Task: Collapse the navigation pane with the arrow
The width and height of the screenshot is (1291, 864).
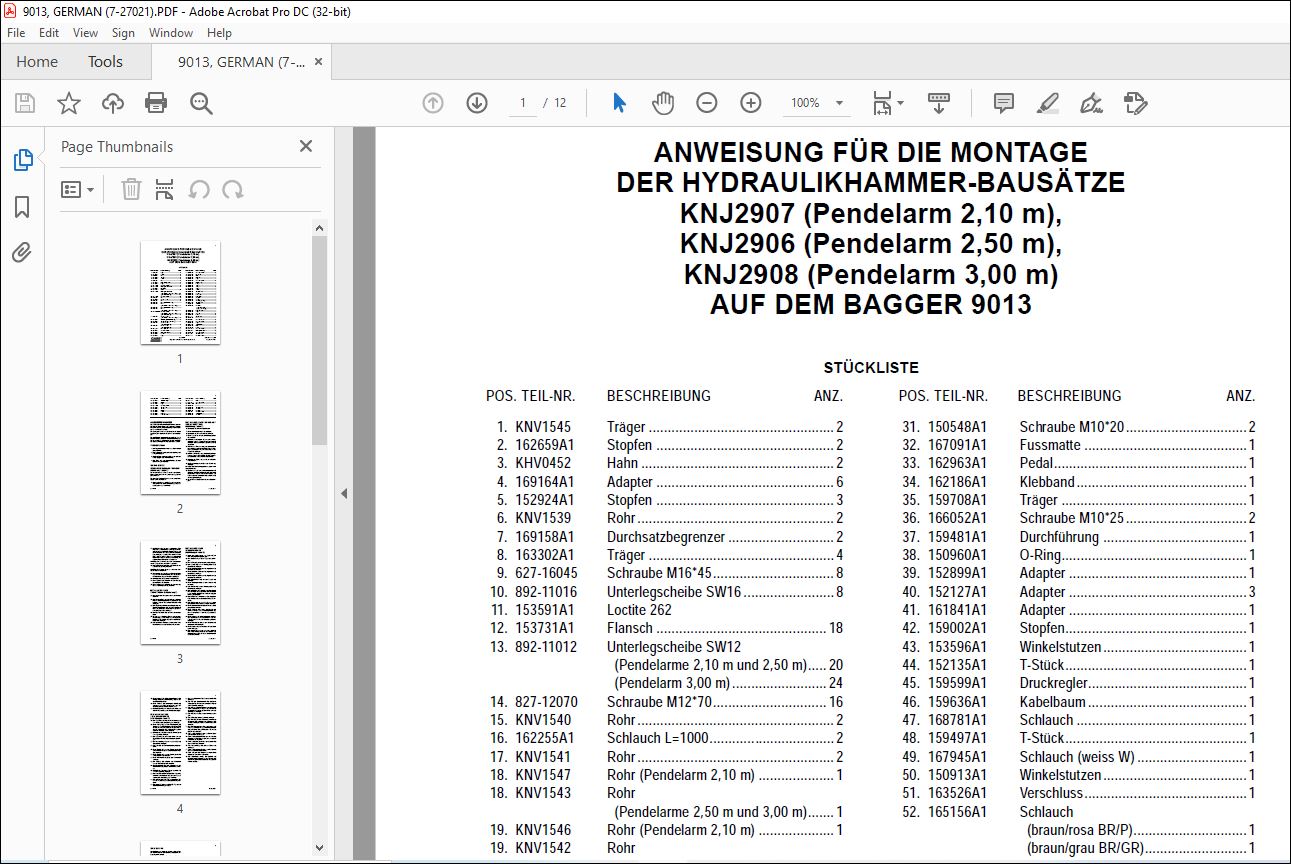Action: (344, 493)
